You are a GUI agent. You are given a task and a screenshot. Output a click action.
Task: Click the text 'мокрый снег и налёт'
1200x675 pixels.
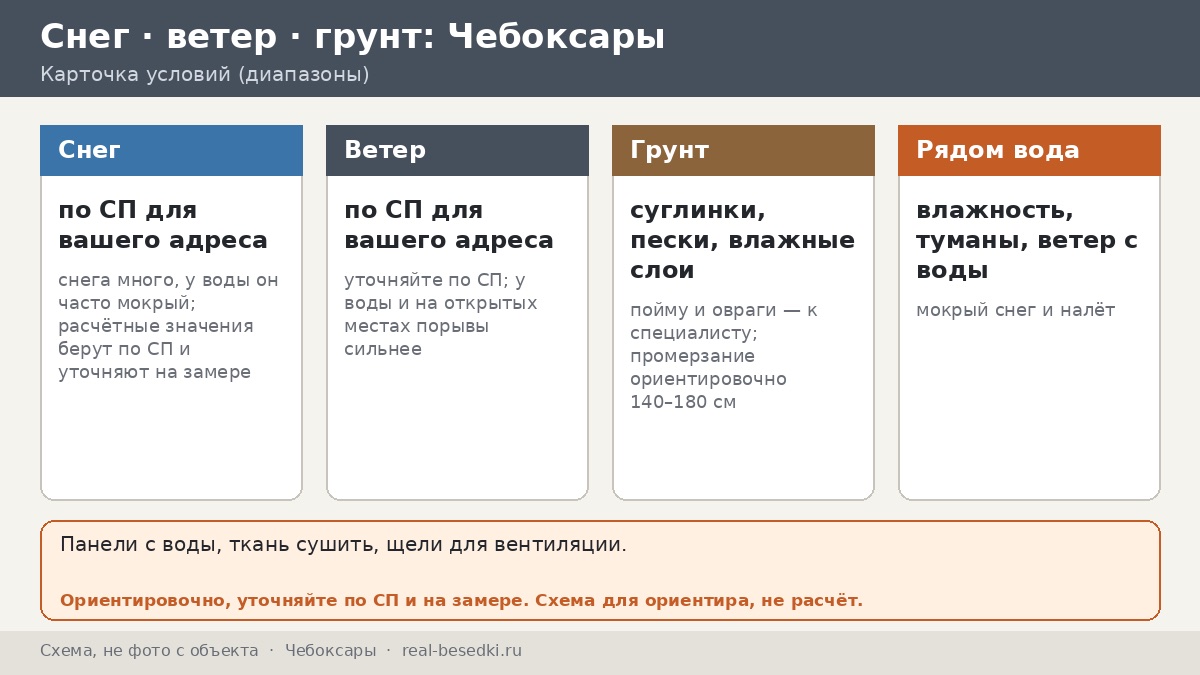(1015, 310)
